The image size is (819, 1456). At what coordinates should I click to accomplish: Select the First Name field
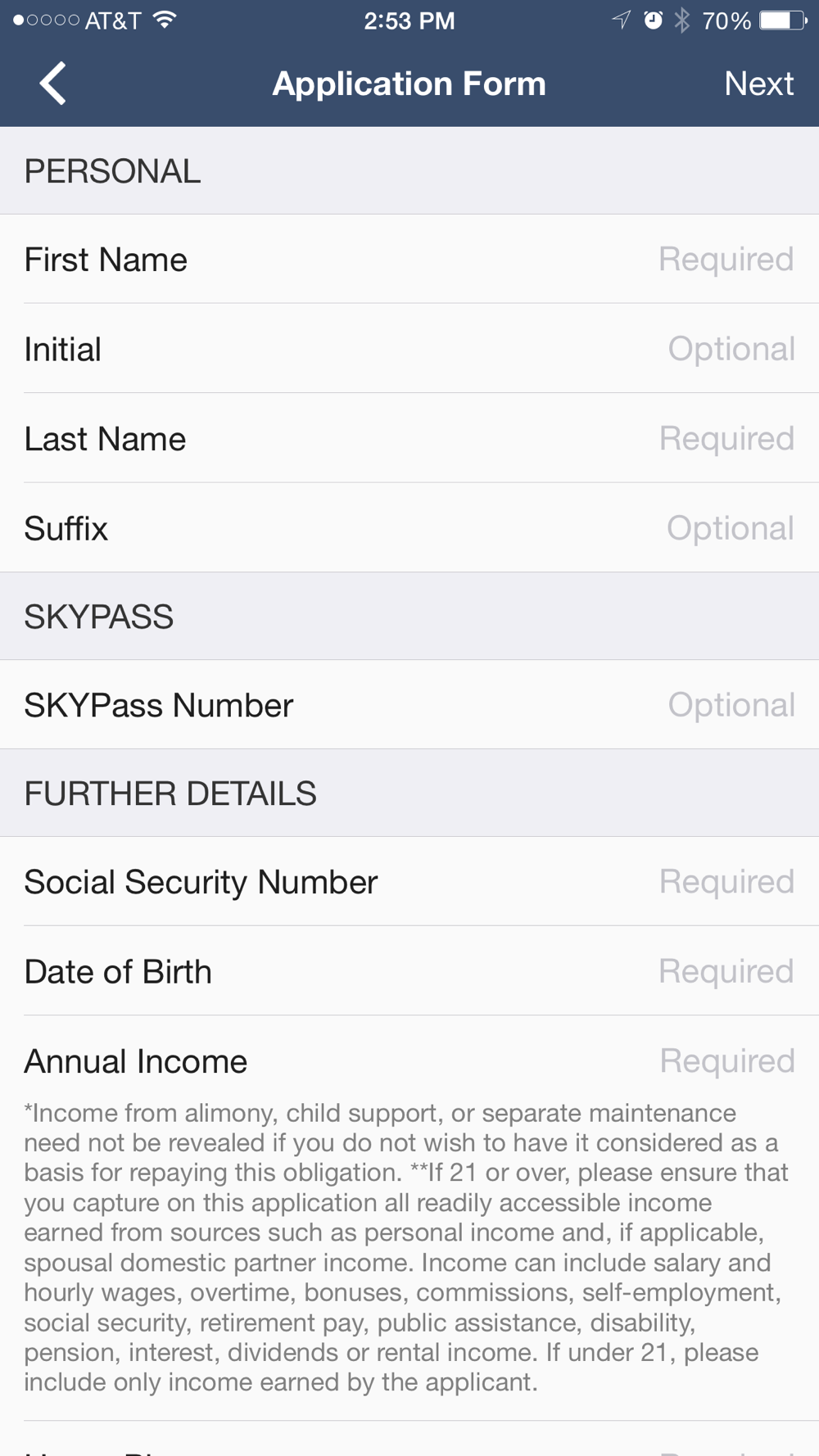409,260
